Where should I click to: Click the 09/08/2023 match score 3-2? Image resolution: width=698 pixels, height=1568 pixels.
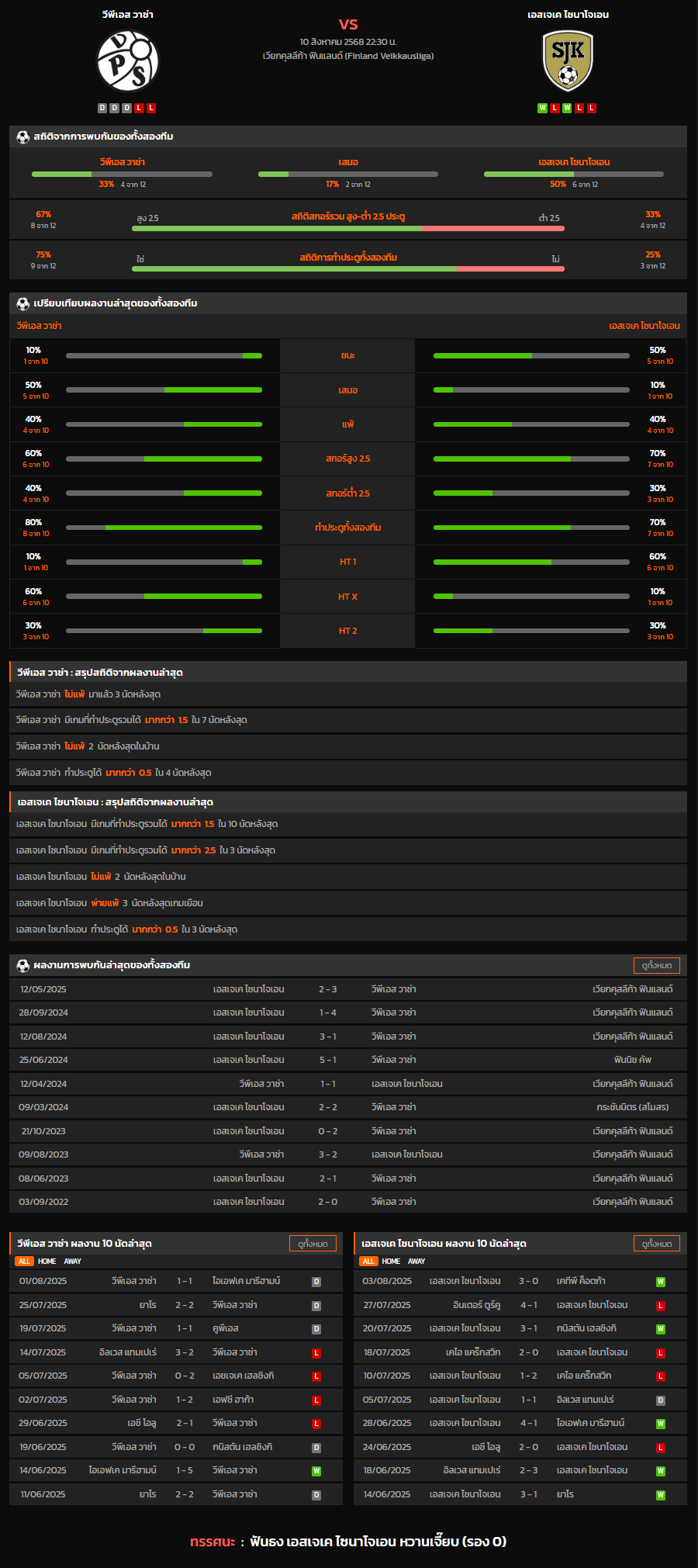327,1154
